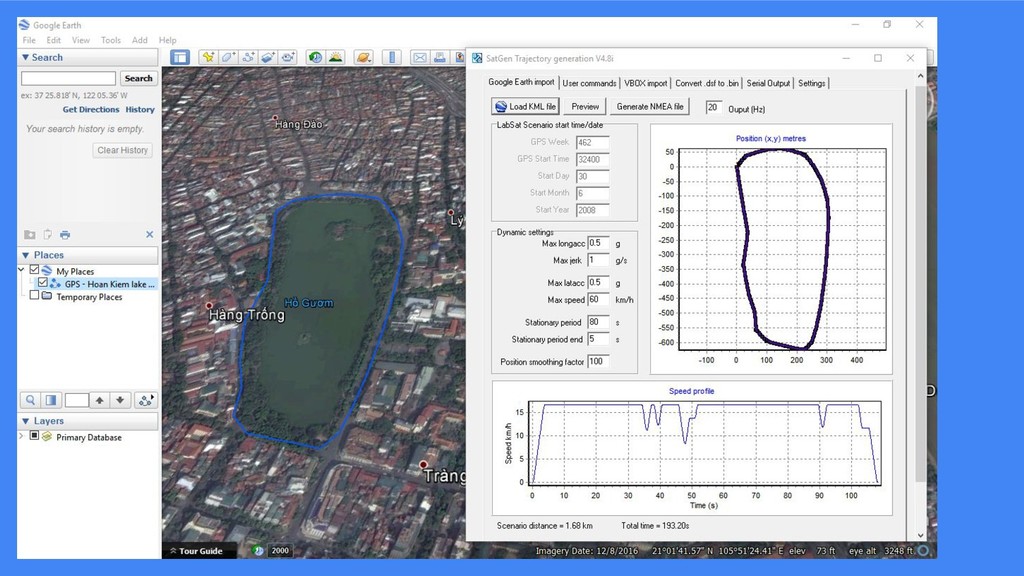Image resolution: width=1024 pixels, height=576 pixels.
Task: Click the Stationary period field
Action: 598,322
